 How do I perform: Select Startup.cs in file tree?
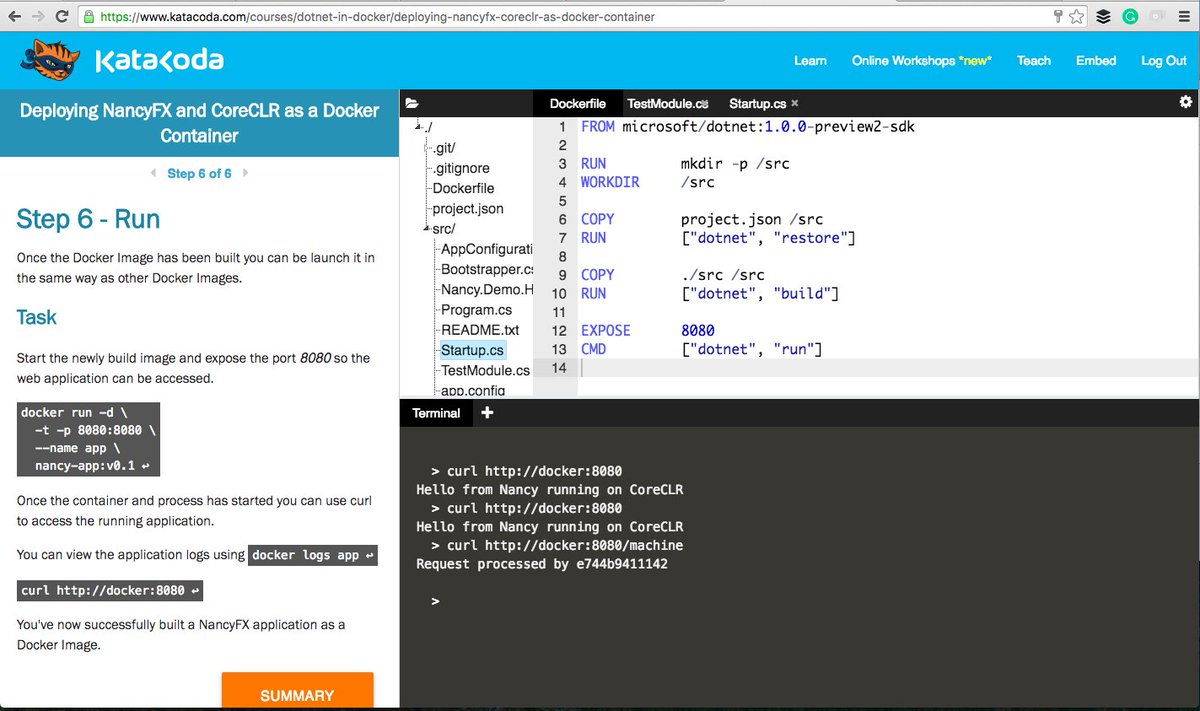tap(472, 350)
